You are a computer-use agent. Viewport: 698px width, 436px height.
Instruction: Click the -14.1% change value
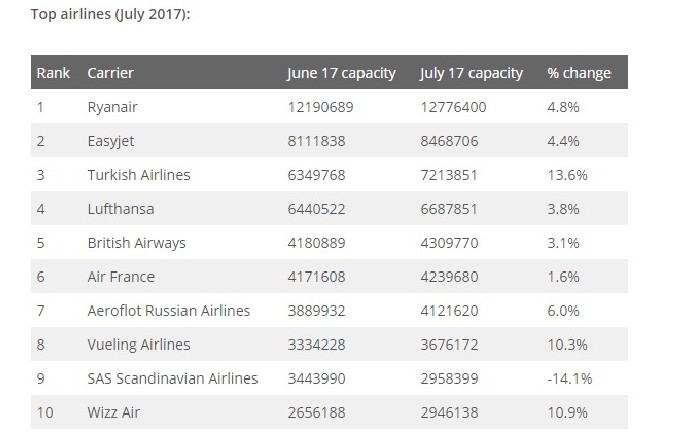click(x=568, y=378)
